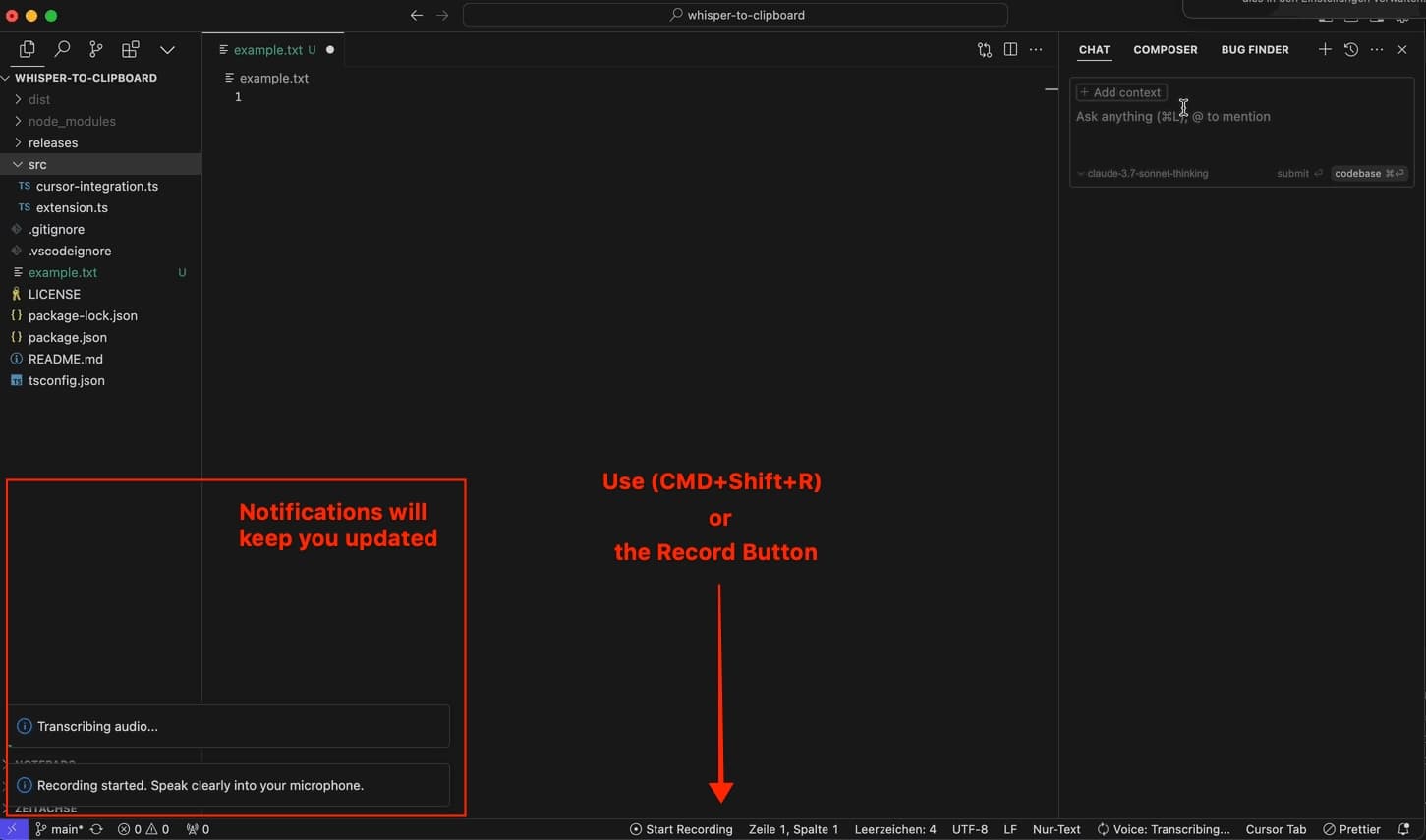Click the Nur-Text language mode

(1056, 829)
